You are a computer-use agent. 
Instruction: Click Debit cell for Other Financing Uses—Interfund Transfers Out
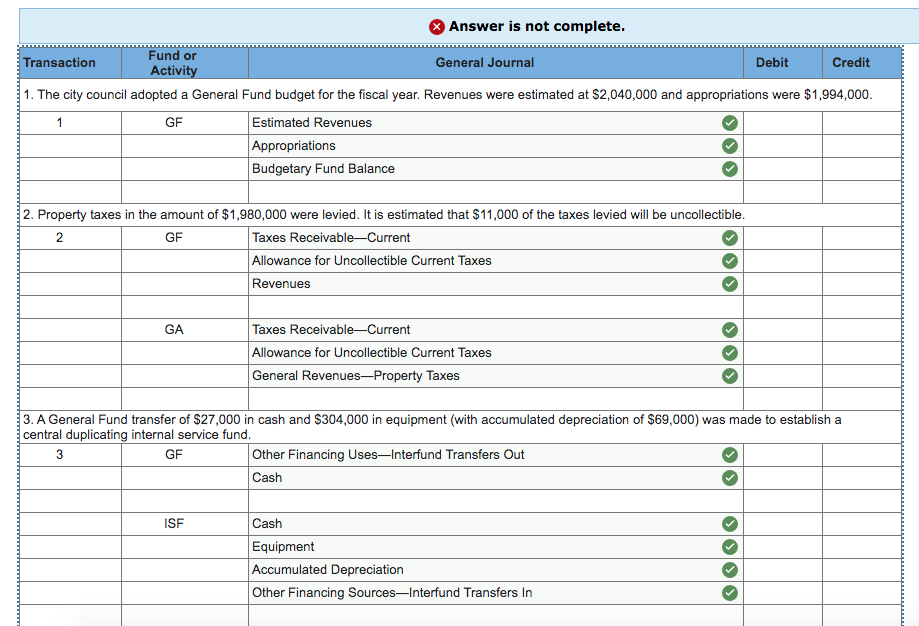(783, 455)
